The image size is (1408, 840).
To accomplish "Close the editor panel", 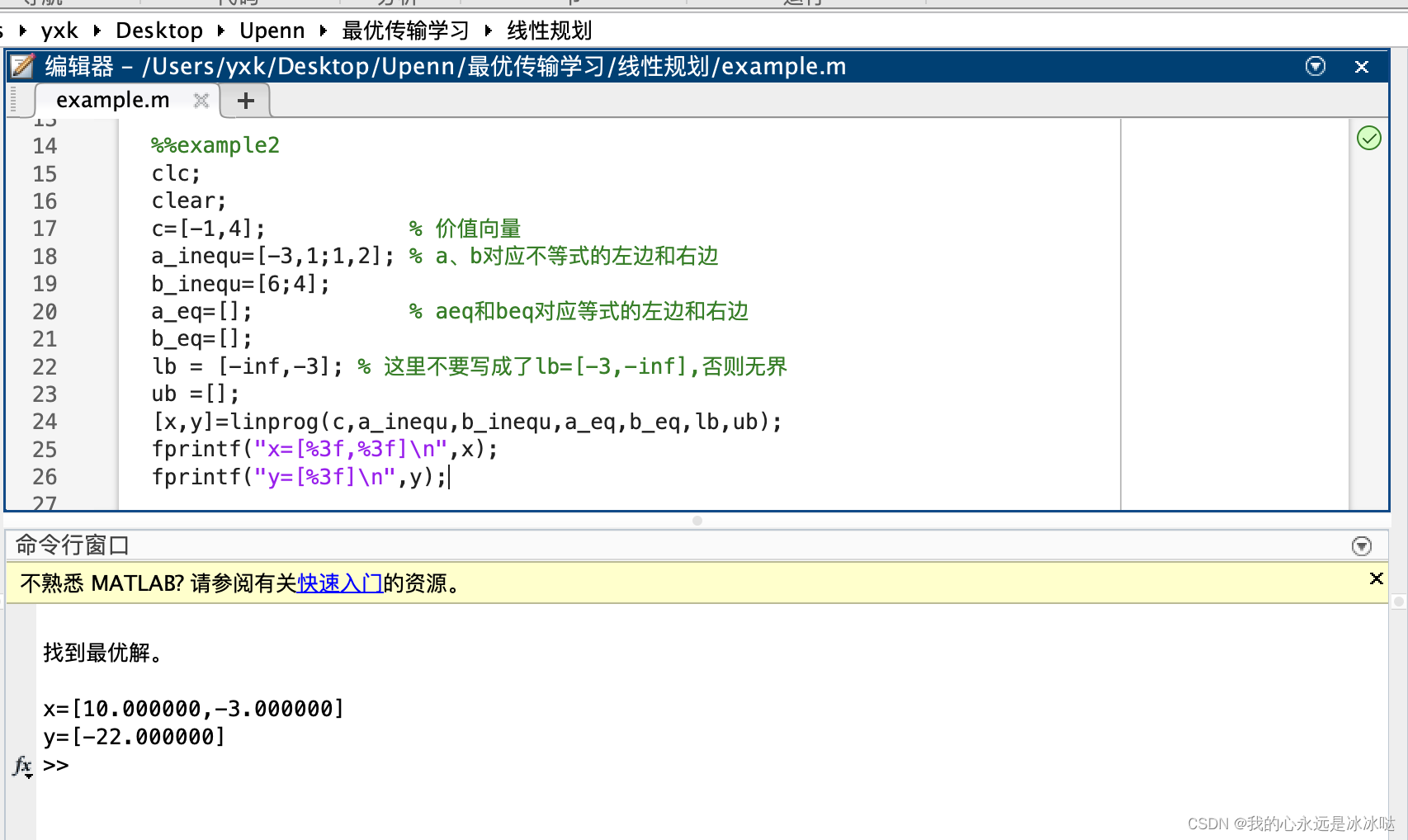I will (x=1362, y=66).
